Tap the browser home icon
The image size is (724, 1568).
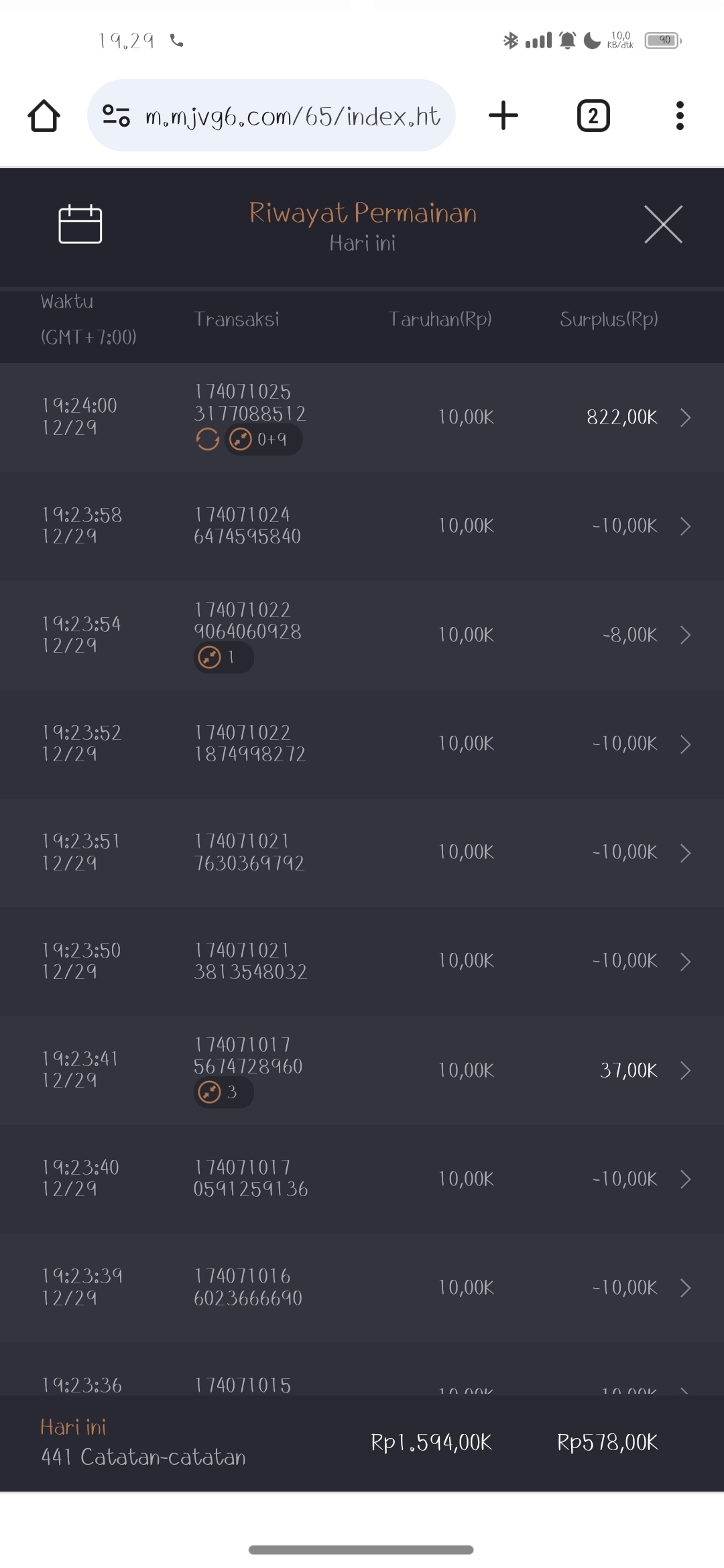(x=44, y=116)
